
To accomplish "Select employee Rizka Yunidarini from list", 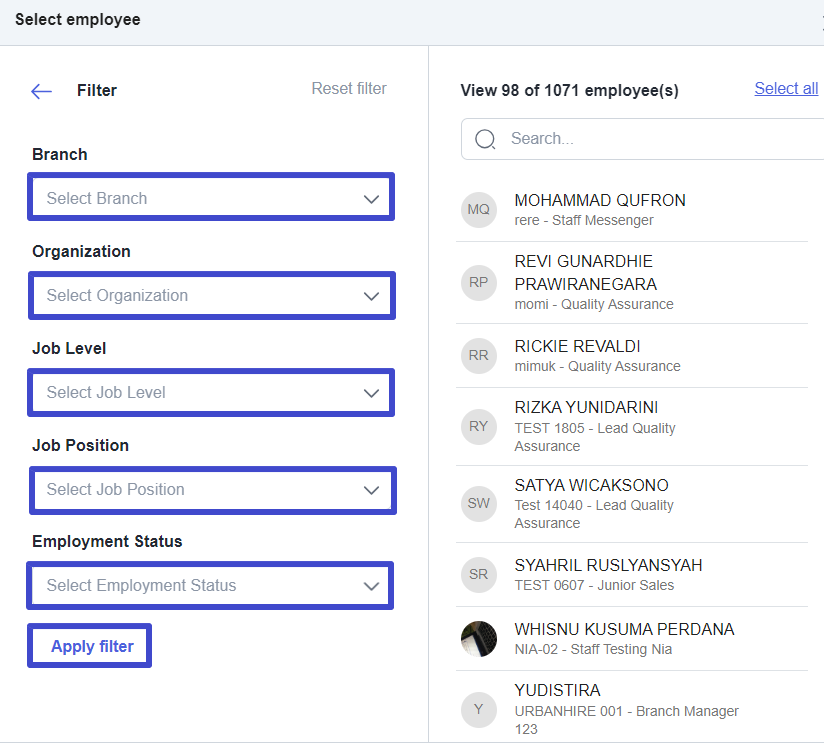I will click(586, 408).
